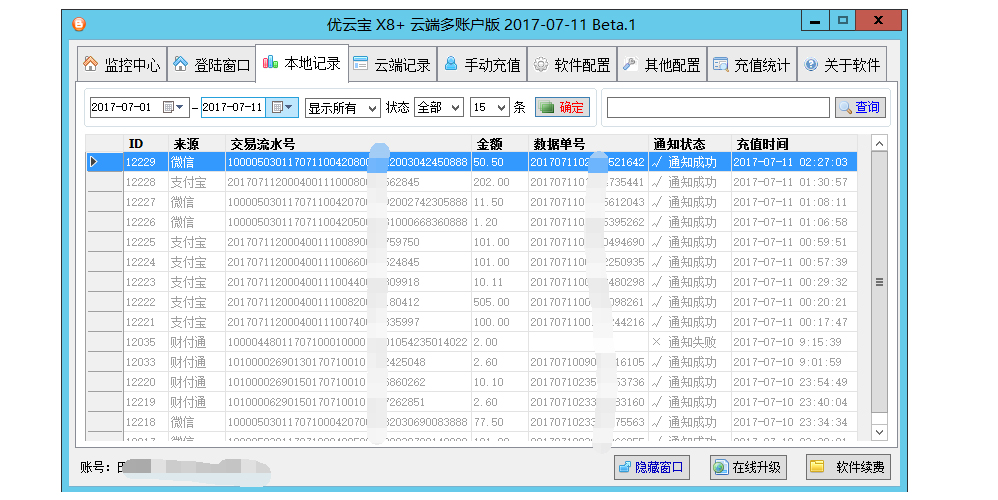Click the 隐藏窗口 button

click(x=651, y=467)
